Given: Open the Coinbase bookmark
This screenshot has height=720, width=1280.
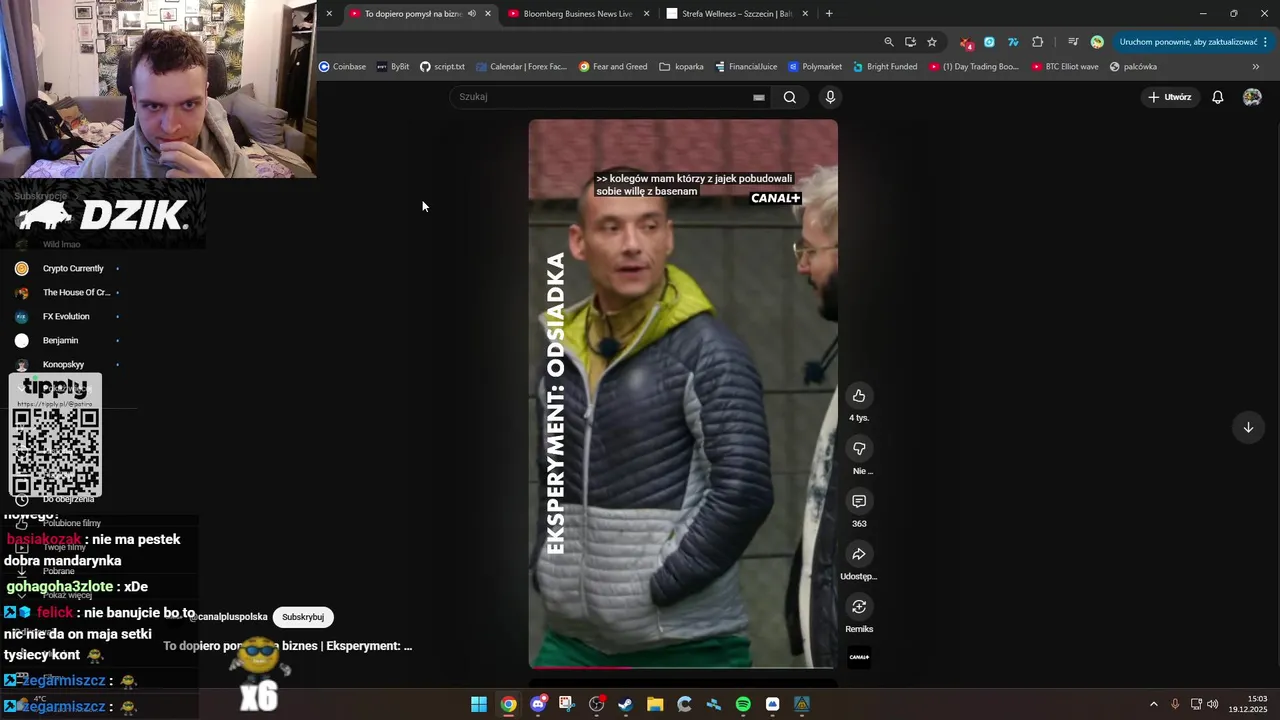Looking at the screenshot, I should pos(342,67).
